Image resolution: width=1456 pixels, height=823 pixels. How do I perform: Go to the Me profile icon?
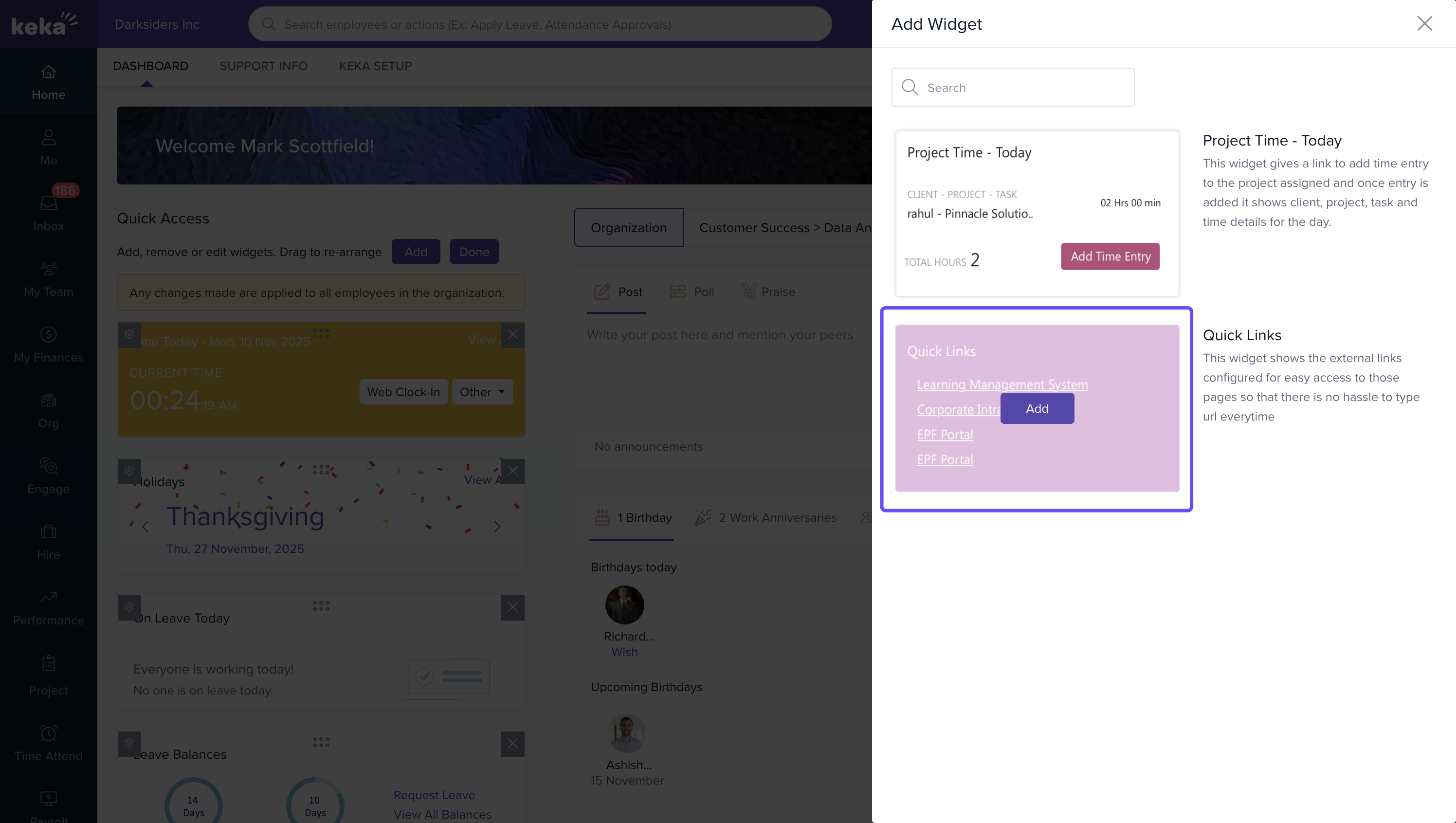[x=49, y=138]
